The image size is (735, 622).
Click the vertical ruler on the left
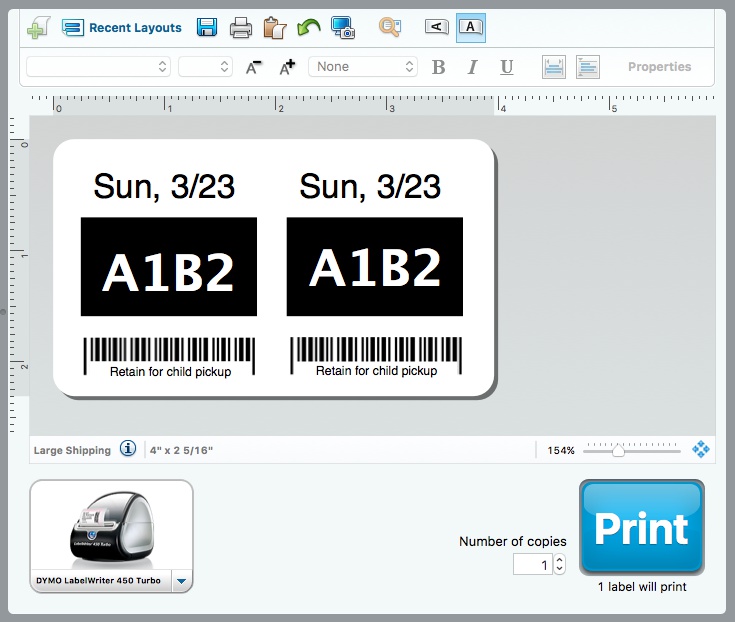[x=19, y=274]
